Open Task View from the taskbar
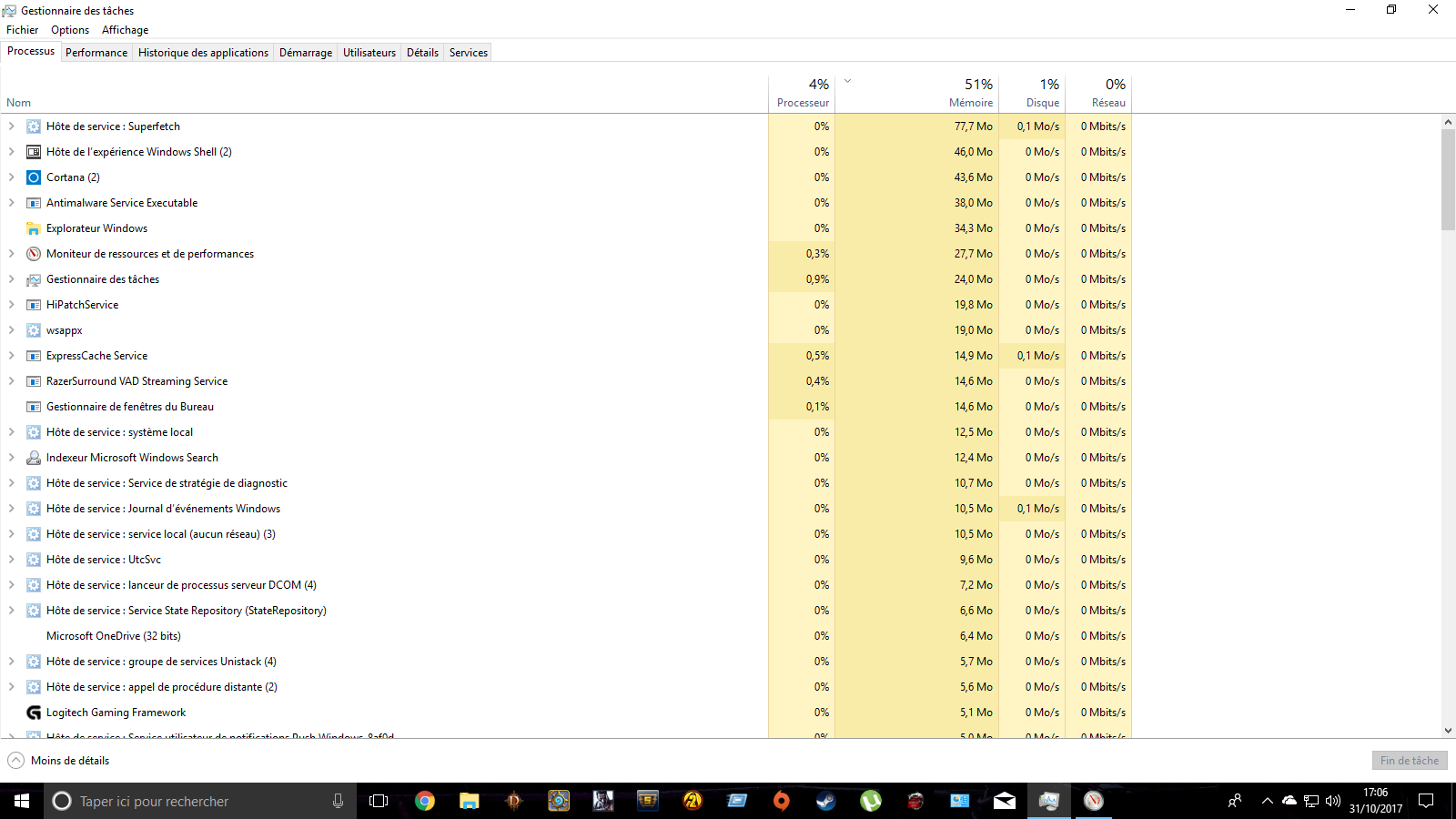 pyautogui.click(x=379, y=801)
